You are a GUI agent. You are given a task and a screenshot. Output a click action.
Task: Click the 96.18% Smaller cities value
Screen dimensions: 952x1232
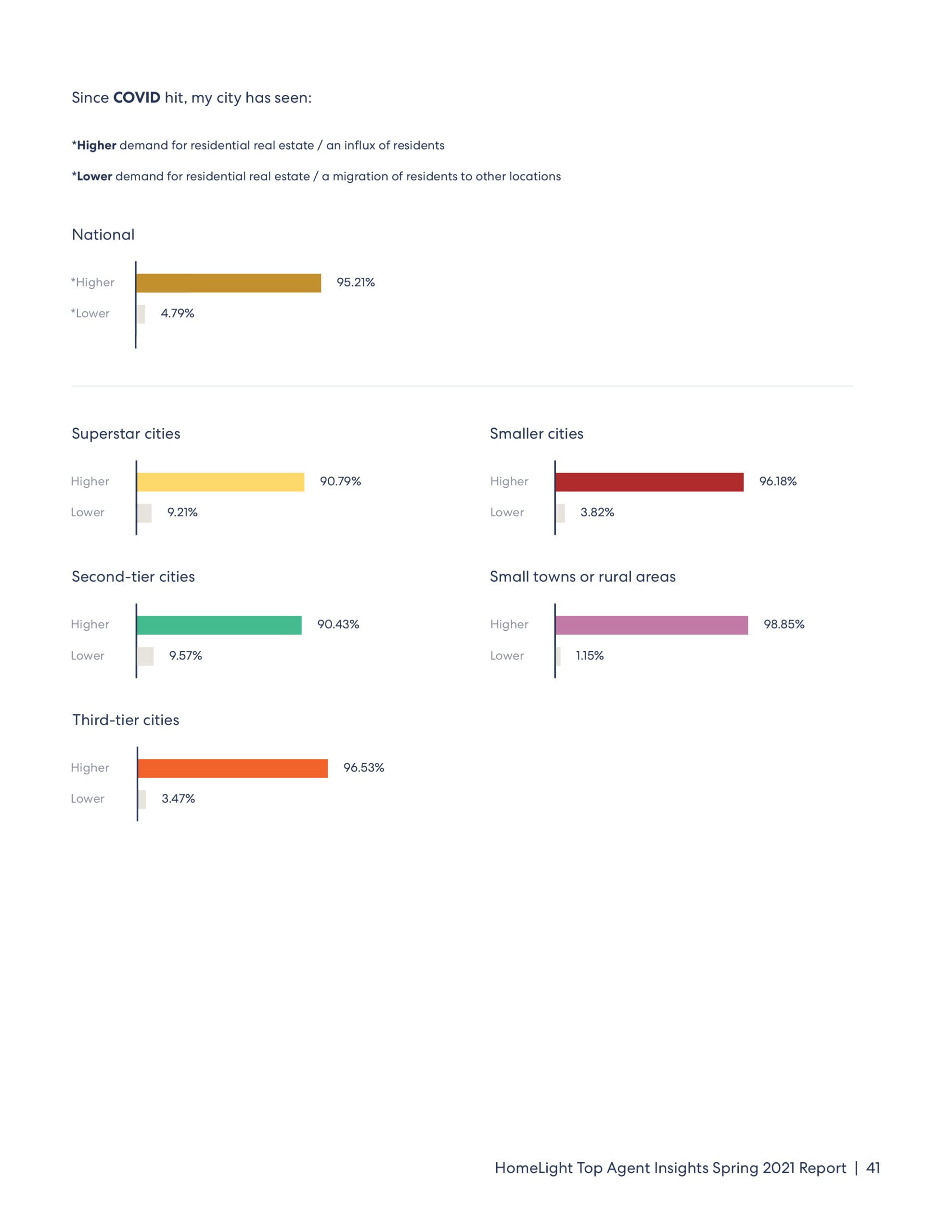click(x=778, y=482)
